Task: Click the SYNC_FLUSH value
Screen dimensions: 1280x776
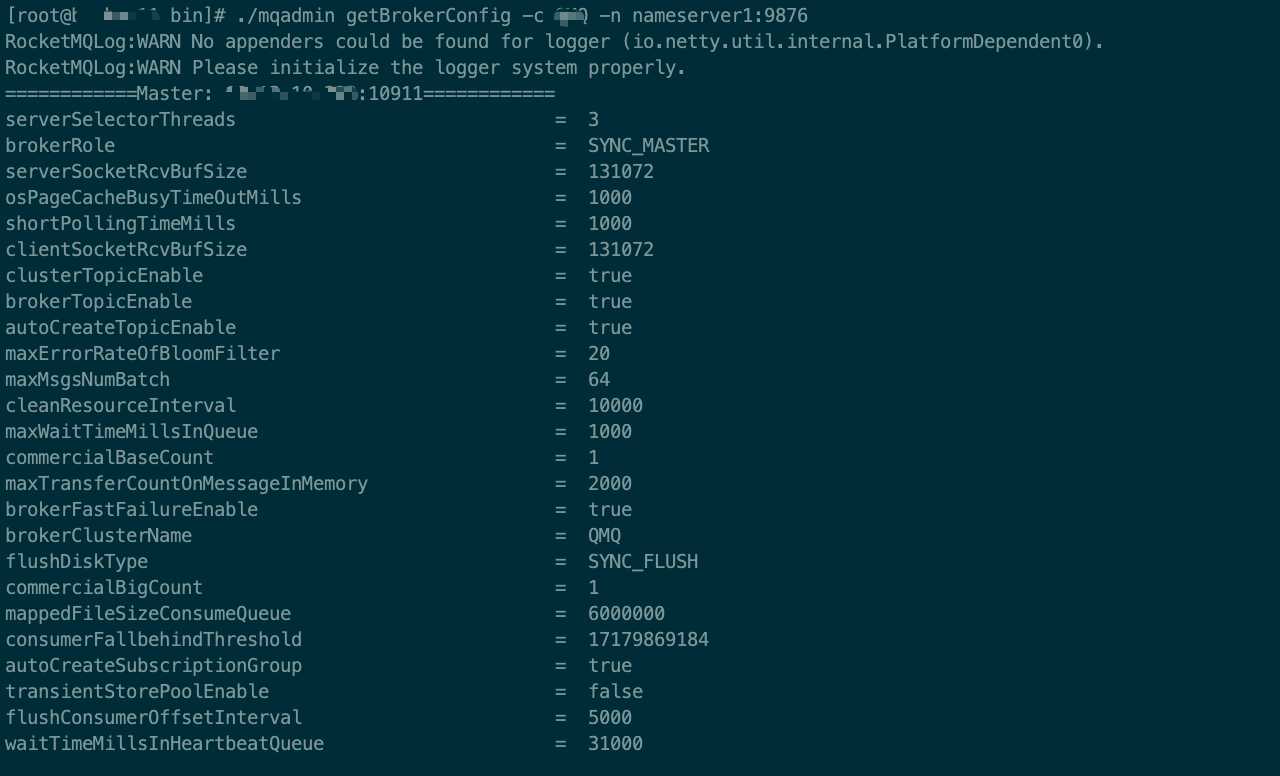Action: coord(643,562)
